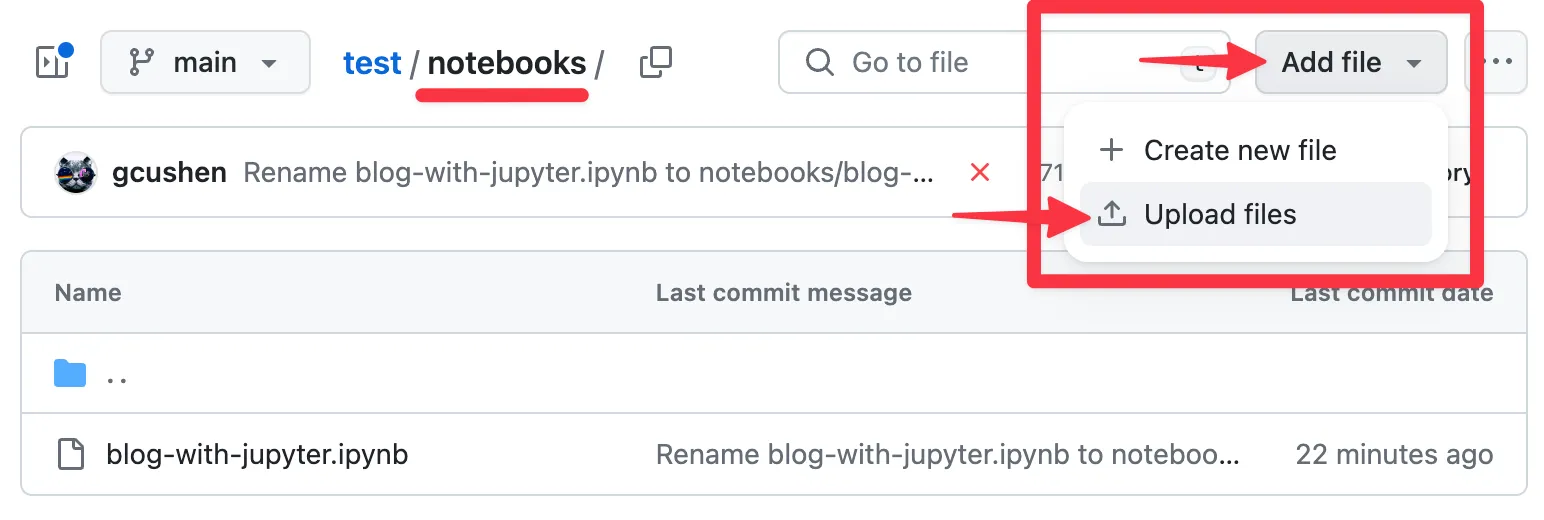Screen dimensions: 1544x520
Task: Expand the file tree side panel
Action: [x=51, y=62]
